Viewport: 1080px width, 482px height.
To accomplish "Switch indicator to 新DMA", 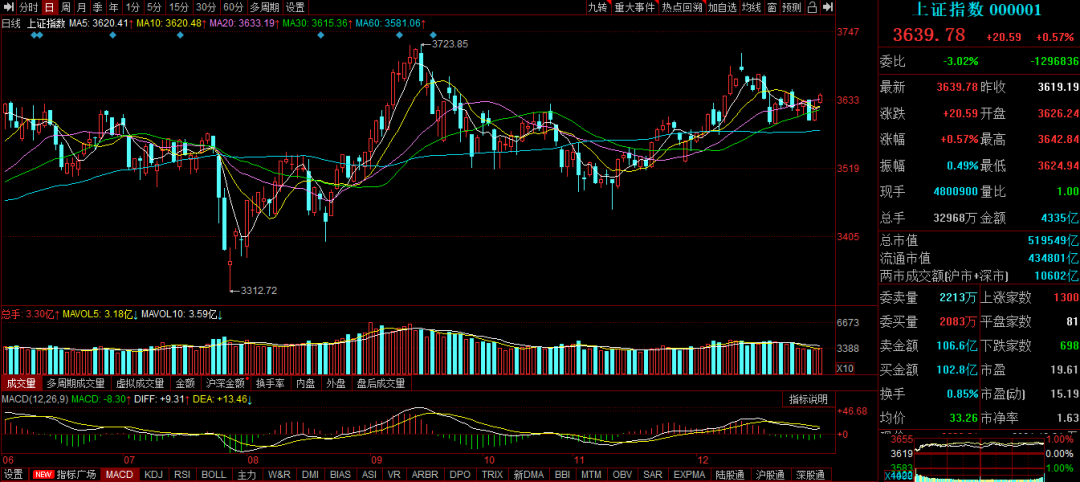I will 530,474.
